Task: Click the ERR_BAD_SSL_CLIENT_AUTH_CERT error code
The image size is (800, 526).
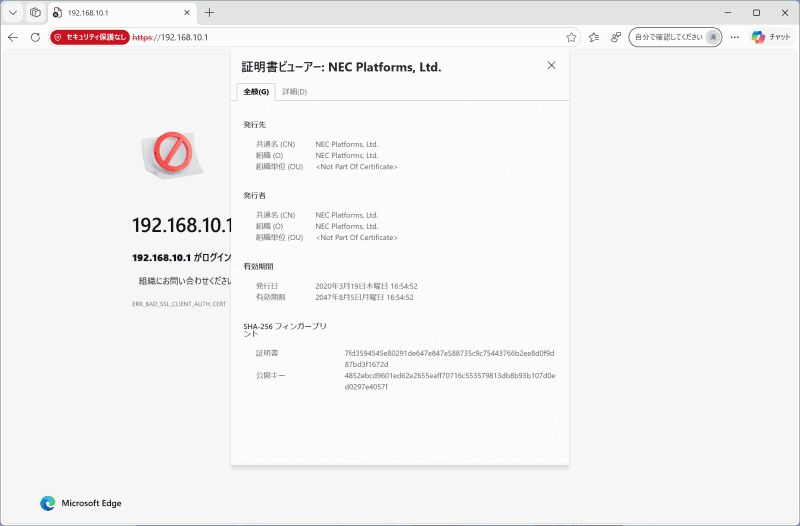Action: click(x=179, y=304)
